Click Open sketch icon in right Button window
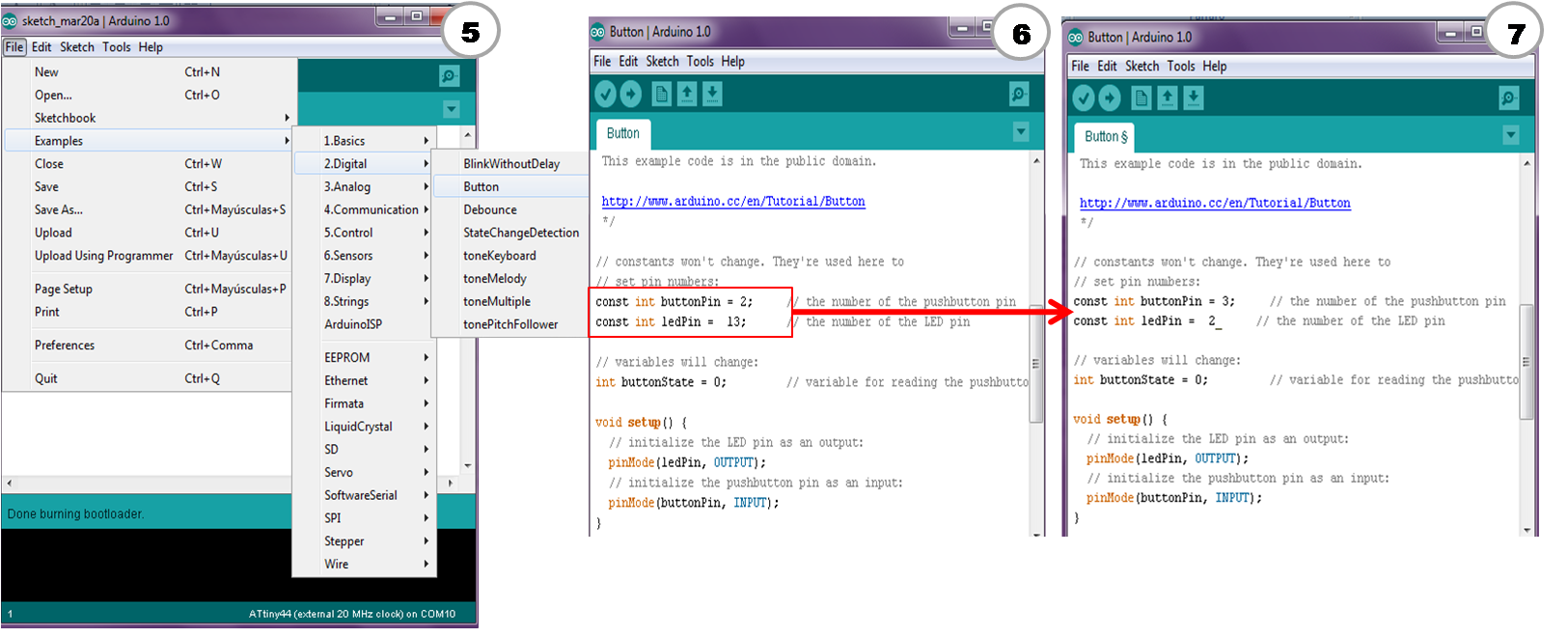This screenshot has width=1568, height=637. coord(1168,97)
